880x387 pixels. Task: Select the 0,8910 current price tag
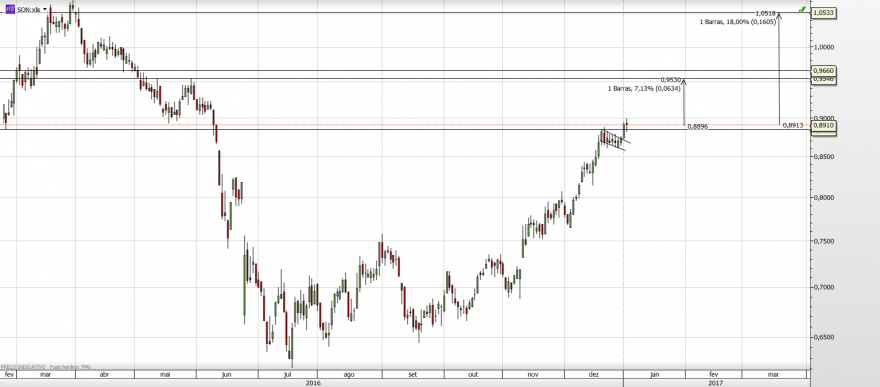(824, 126)
